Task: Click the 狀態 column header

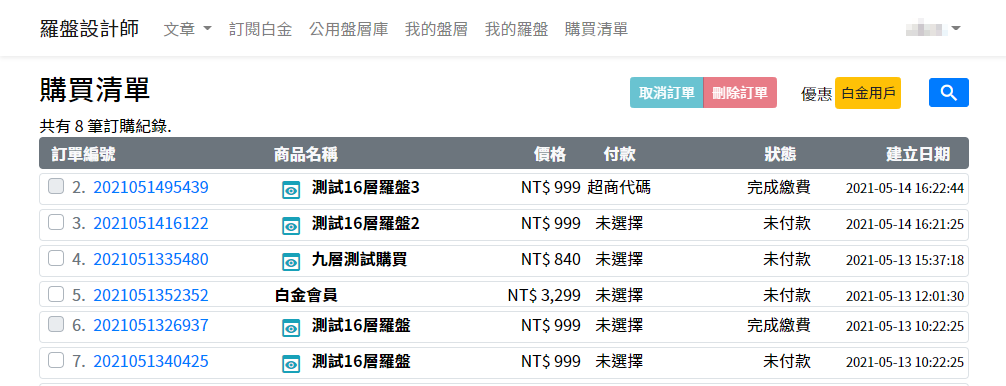Action: click(780, 154)
